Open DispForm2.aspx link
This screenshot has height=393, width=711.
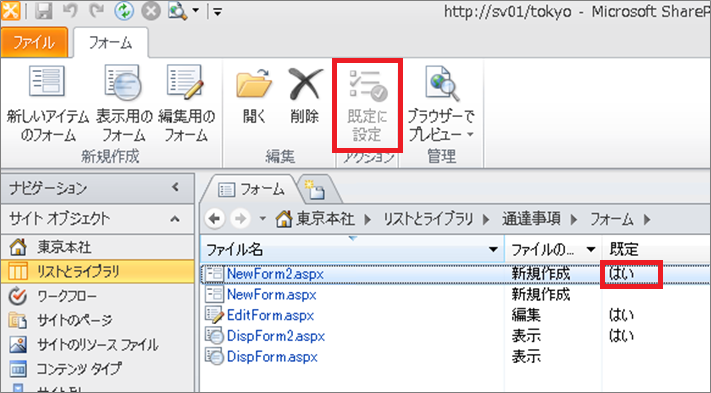coord(276,336)
